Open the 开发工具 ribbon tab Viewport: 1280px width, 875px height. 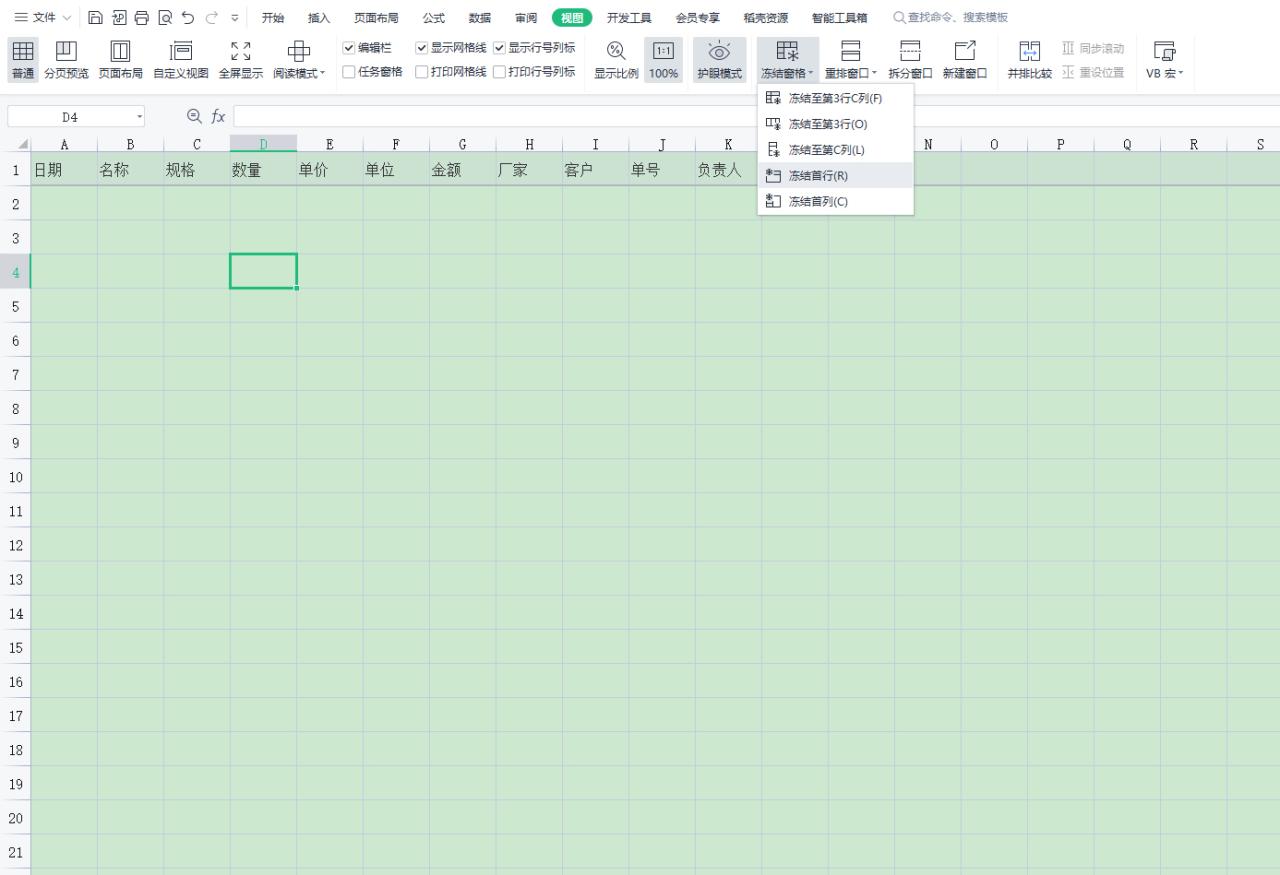point(629,17)
